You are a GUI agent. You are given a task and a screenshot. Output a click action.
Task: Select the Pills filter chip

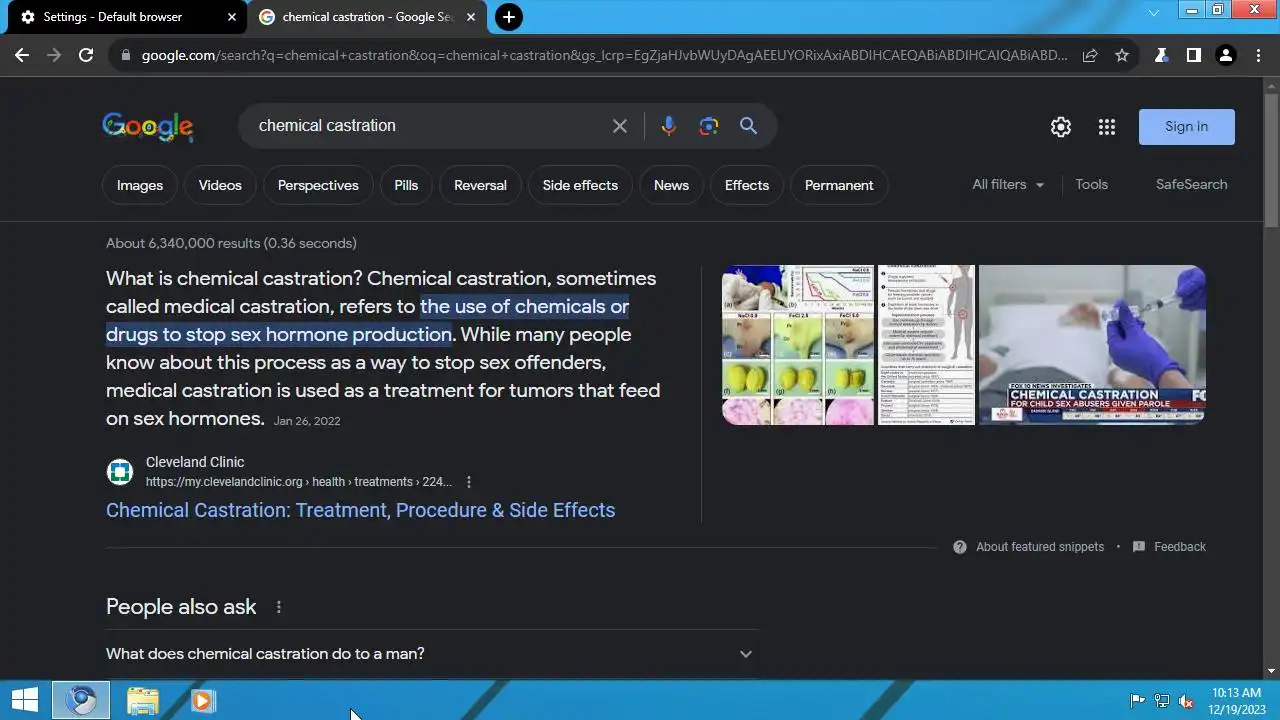tap(406, 185)
